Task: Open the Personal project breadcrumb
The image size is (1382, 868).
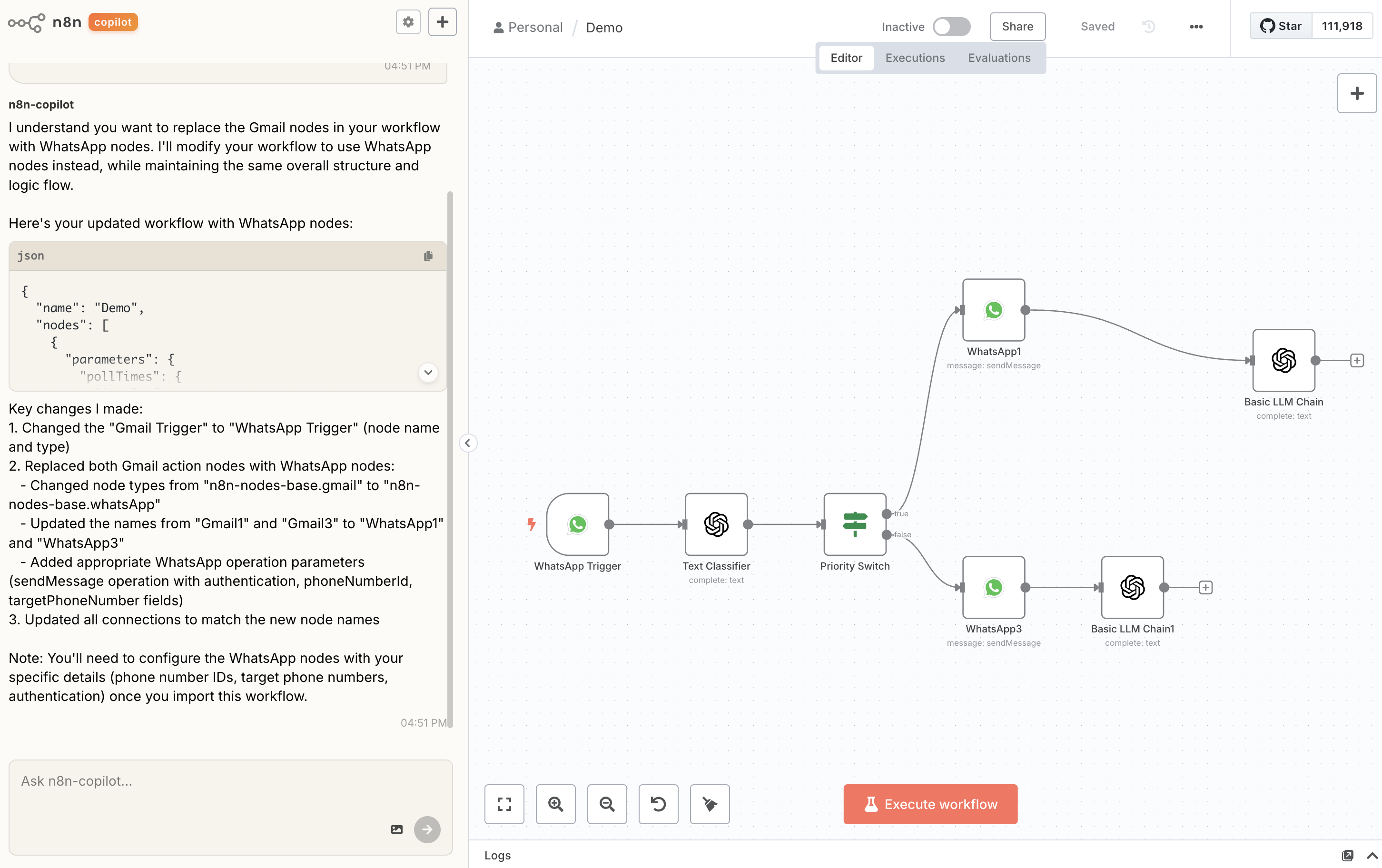Action: [529, 28]
